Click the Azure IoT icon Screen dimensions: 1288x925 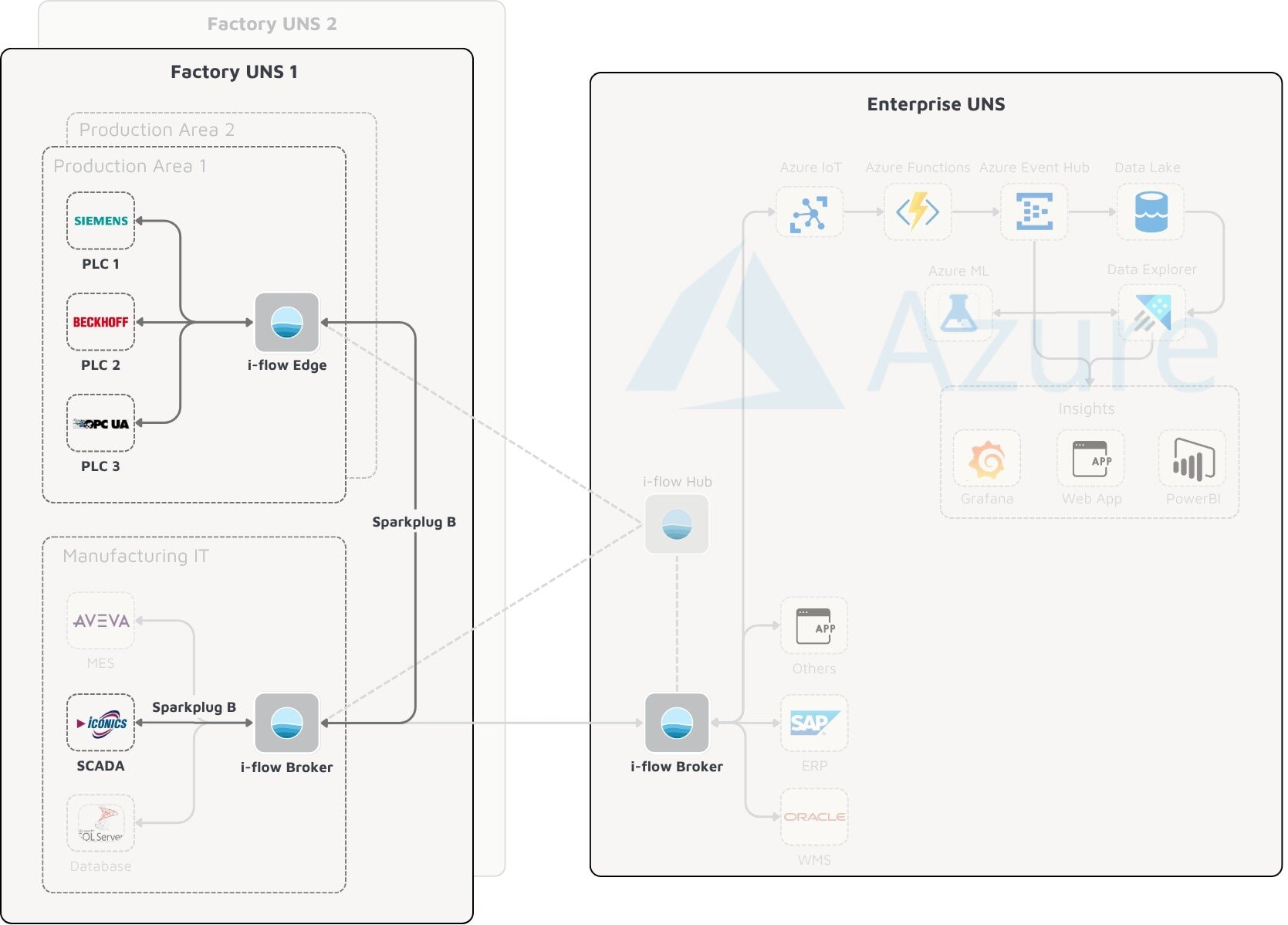point(810,212)
